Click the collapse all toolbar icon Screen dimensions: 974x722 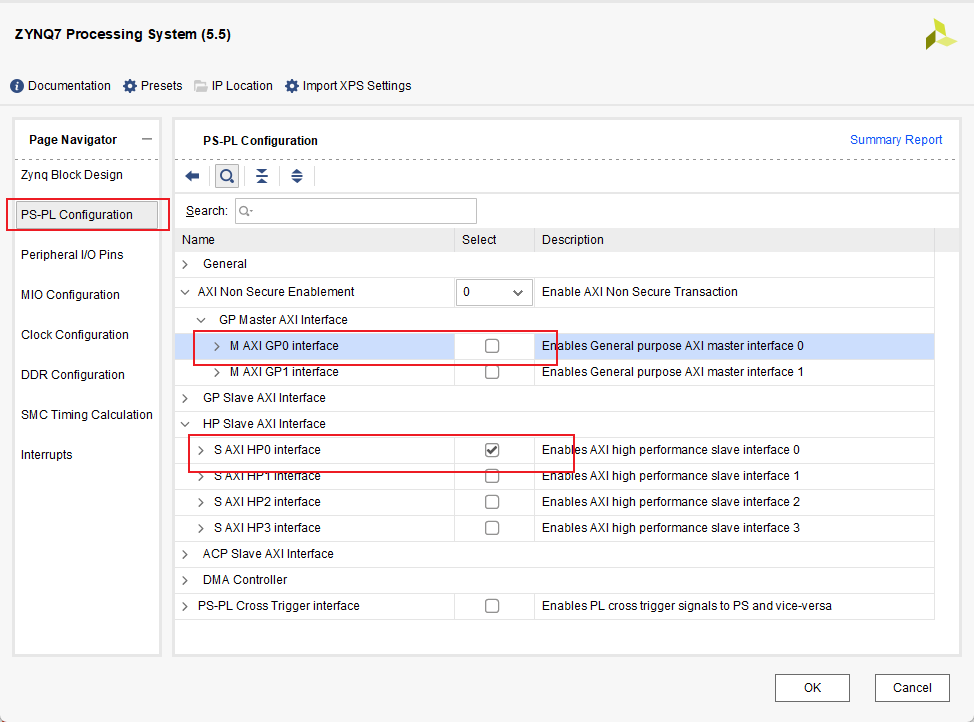tap(262, 176)
